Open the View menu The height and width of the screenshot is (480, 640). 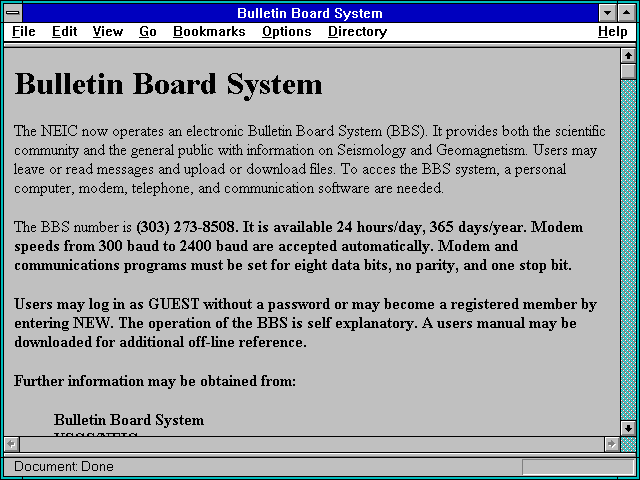pyautogui.click(x=108, y=32)
